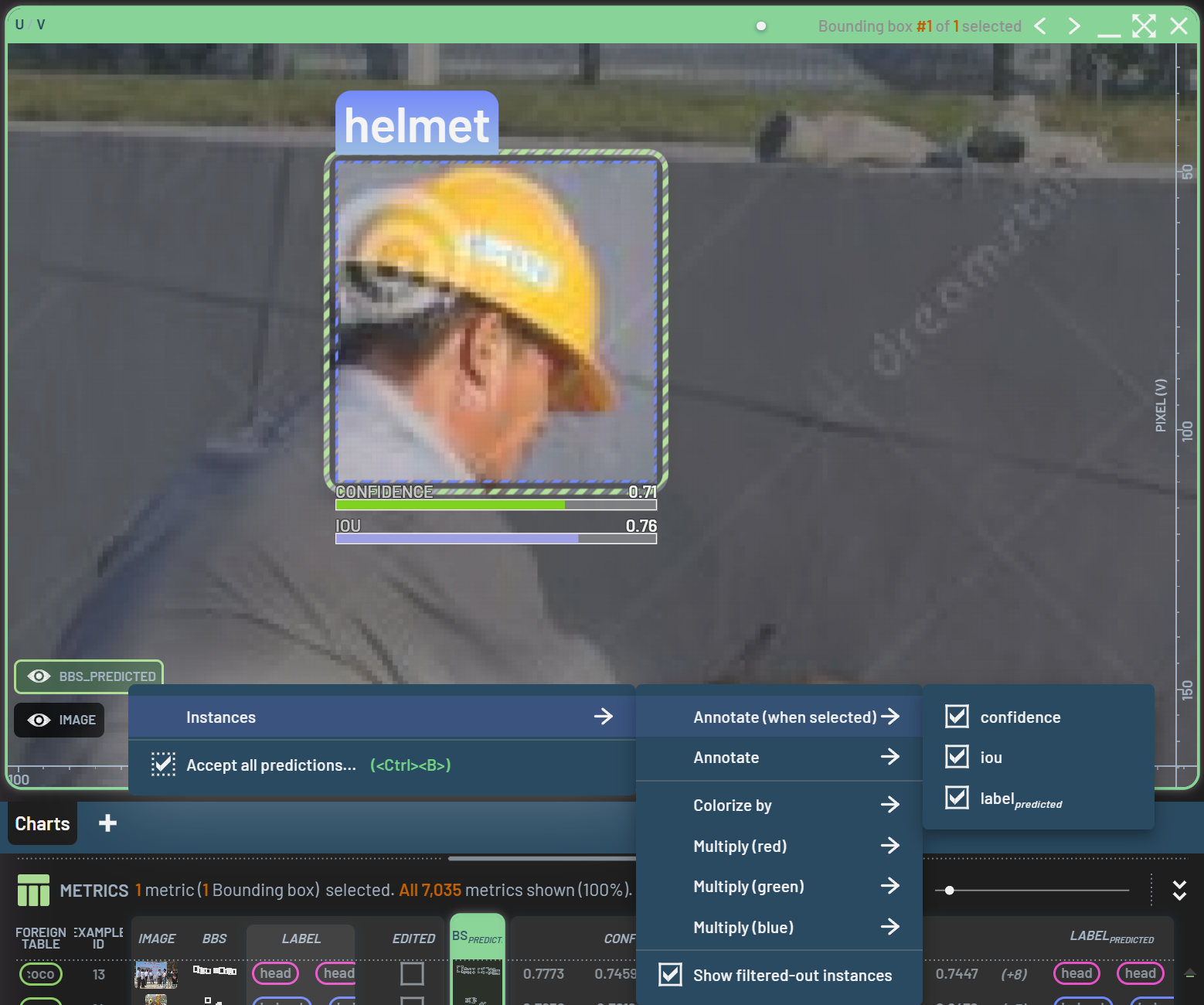Click the Accept all predictions checkmark icon
Viewport: 1204px width, 1005px height.
coord(163,765)
